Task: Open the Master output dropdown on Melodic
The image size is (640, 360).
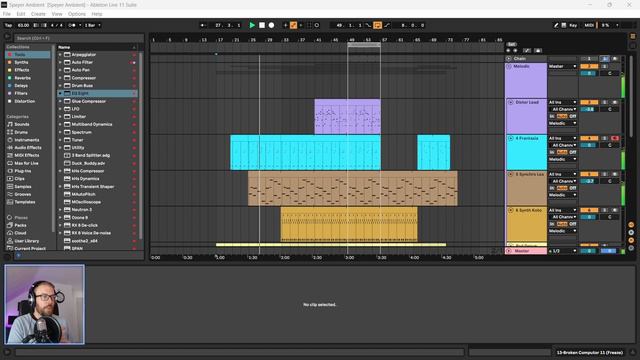Action: (562, 66)
